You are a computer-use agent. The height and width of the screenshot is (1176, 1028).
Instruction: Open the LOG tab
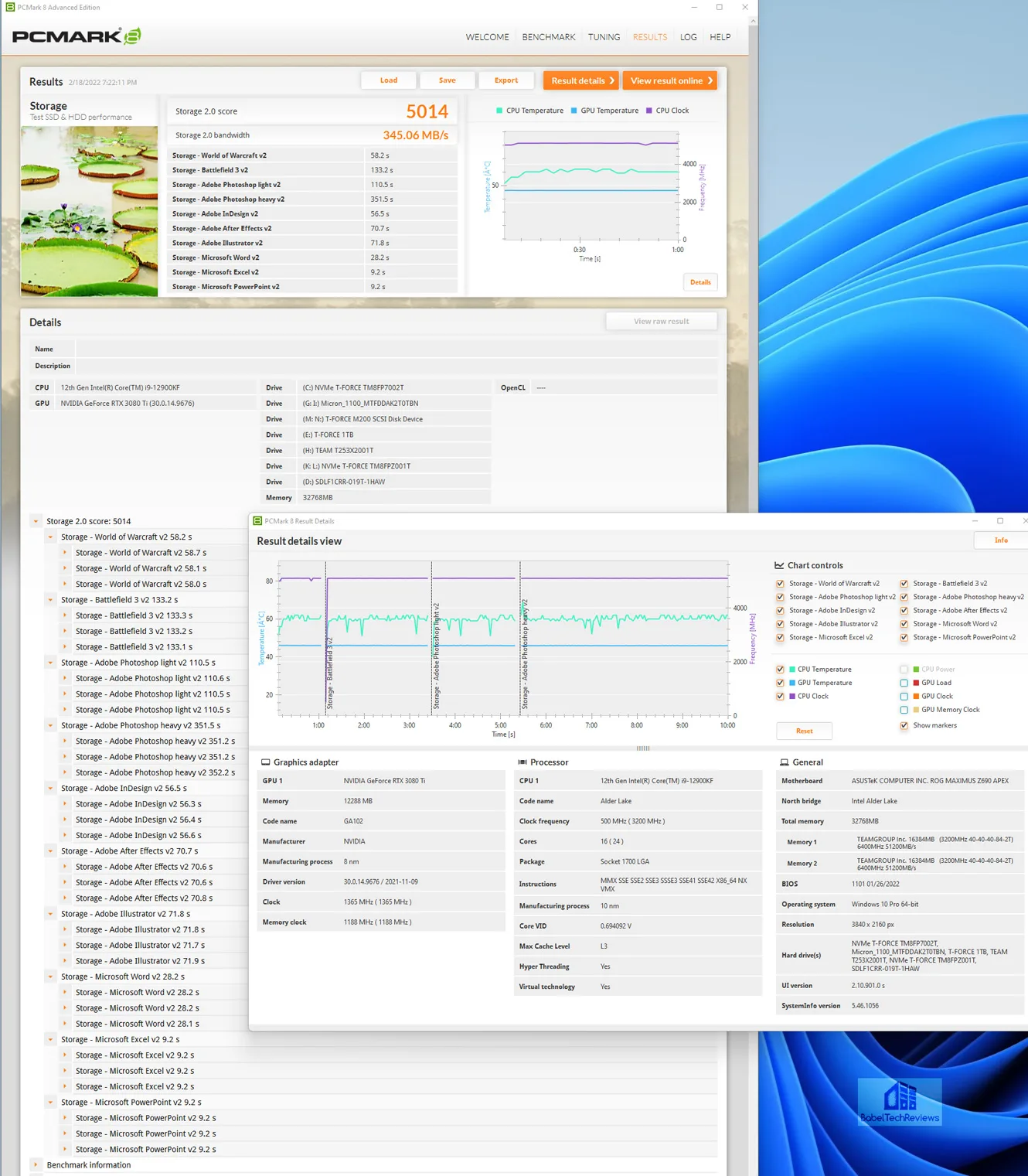pyautogui.click(x=689, y=37)
